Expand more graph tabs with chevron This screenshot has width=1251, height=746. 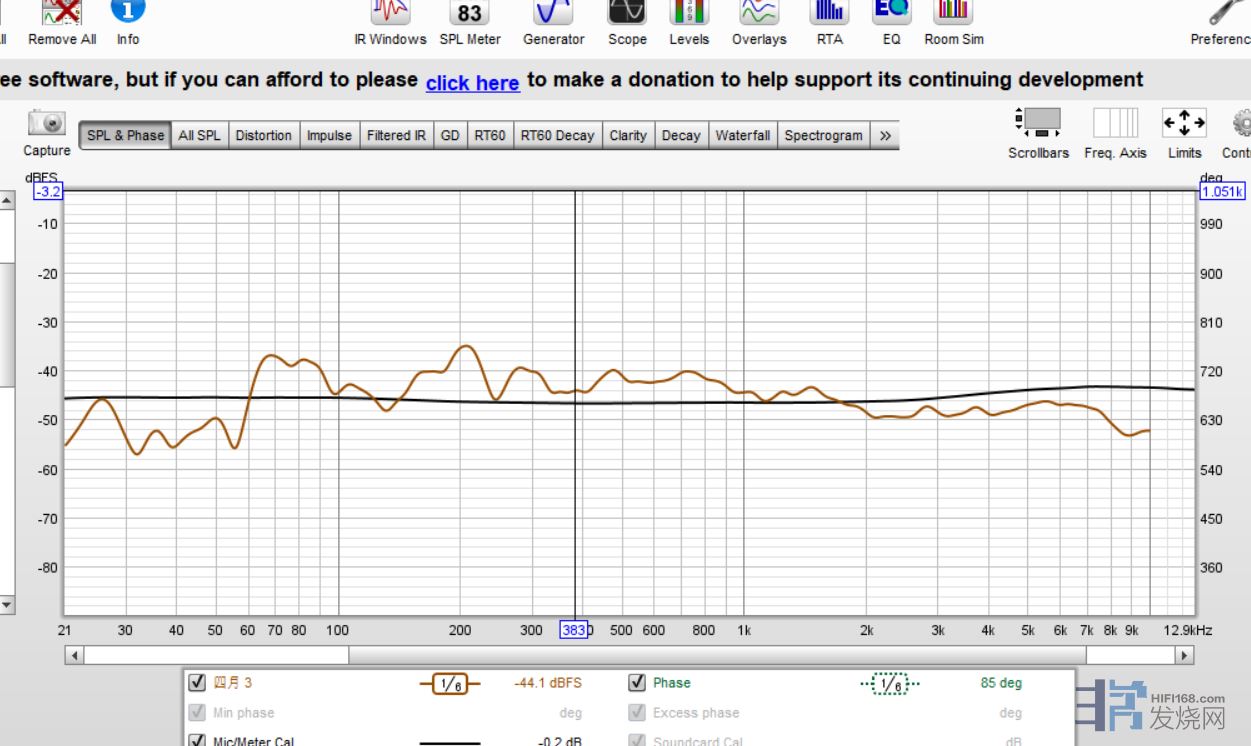[885, 136]
